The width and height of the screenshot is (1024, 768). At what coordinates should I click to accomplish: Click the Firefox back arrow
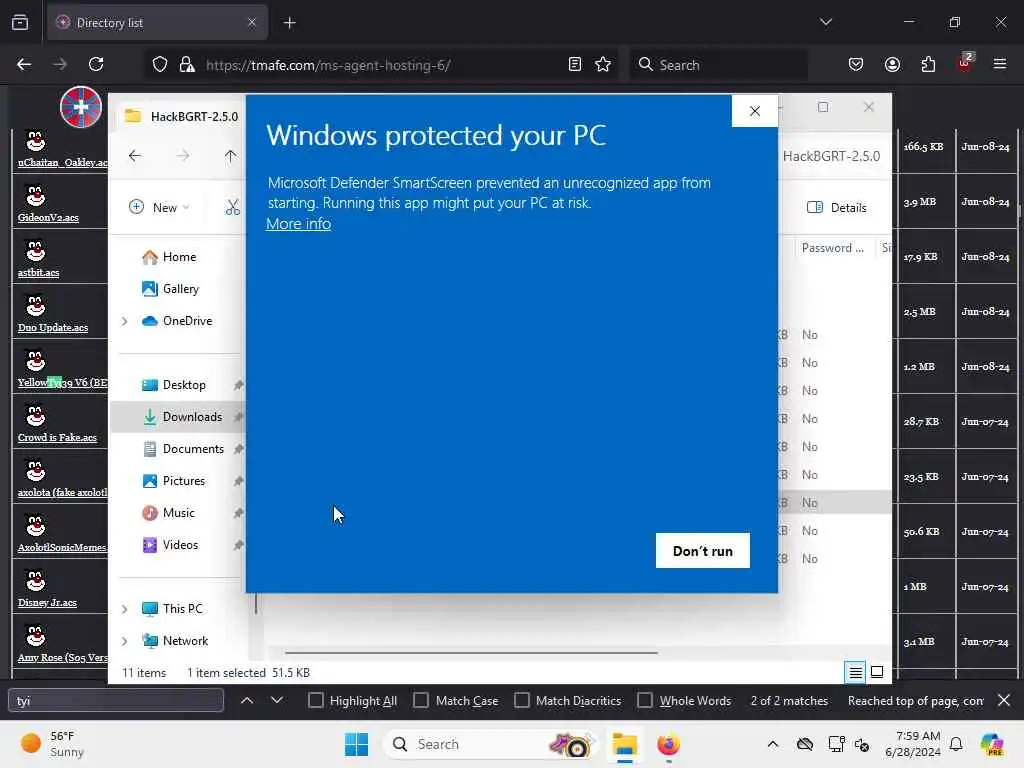click(24, 64)
